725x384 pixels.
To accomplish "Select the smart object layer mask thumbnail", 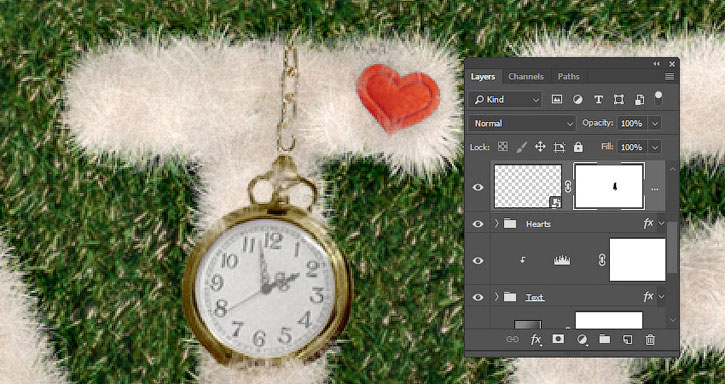I will pyautogui.click(x=608, y=186).
